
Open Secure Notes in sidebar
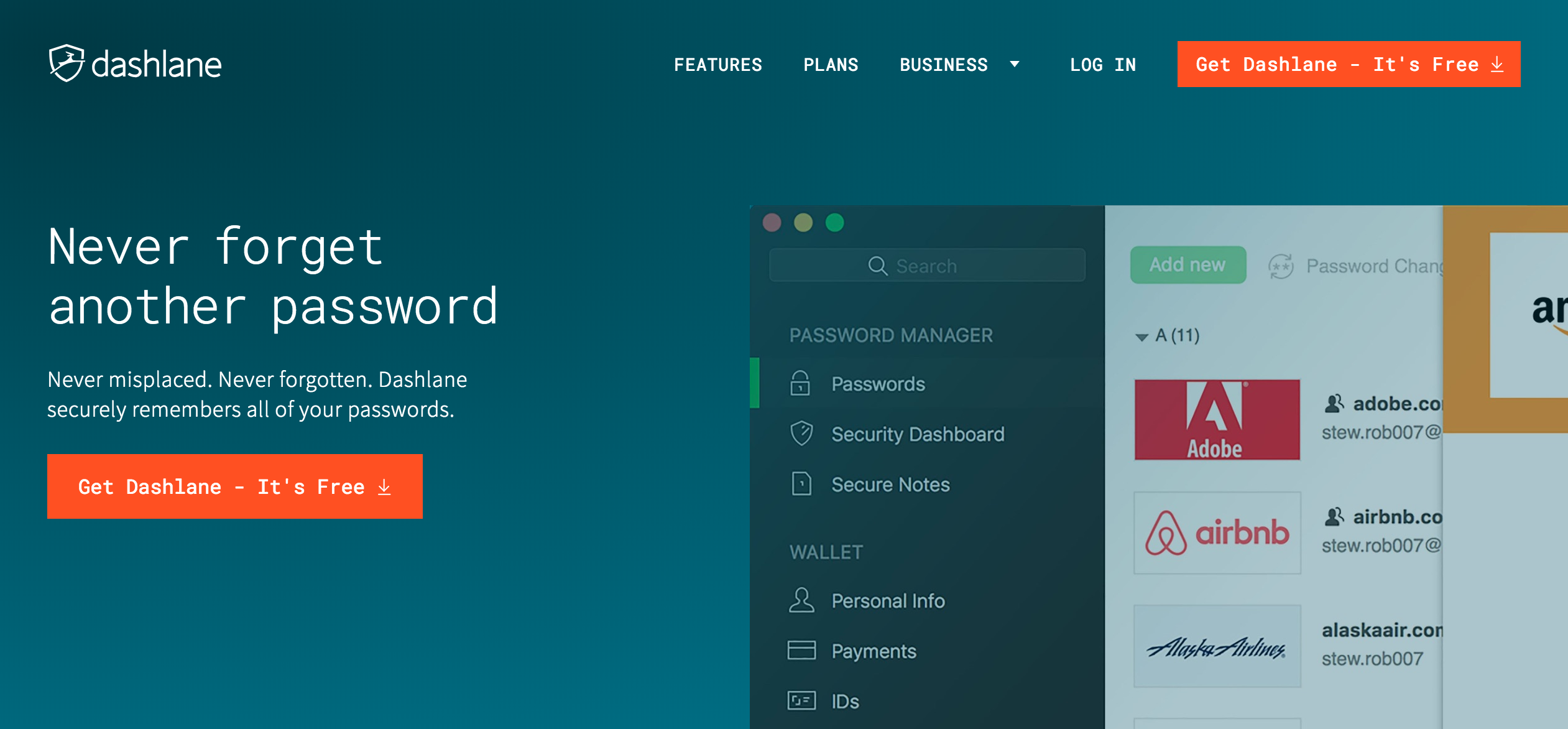point(890,485)
